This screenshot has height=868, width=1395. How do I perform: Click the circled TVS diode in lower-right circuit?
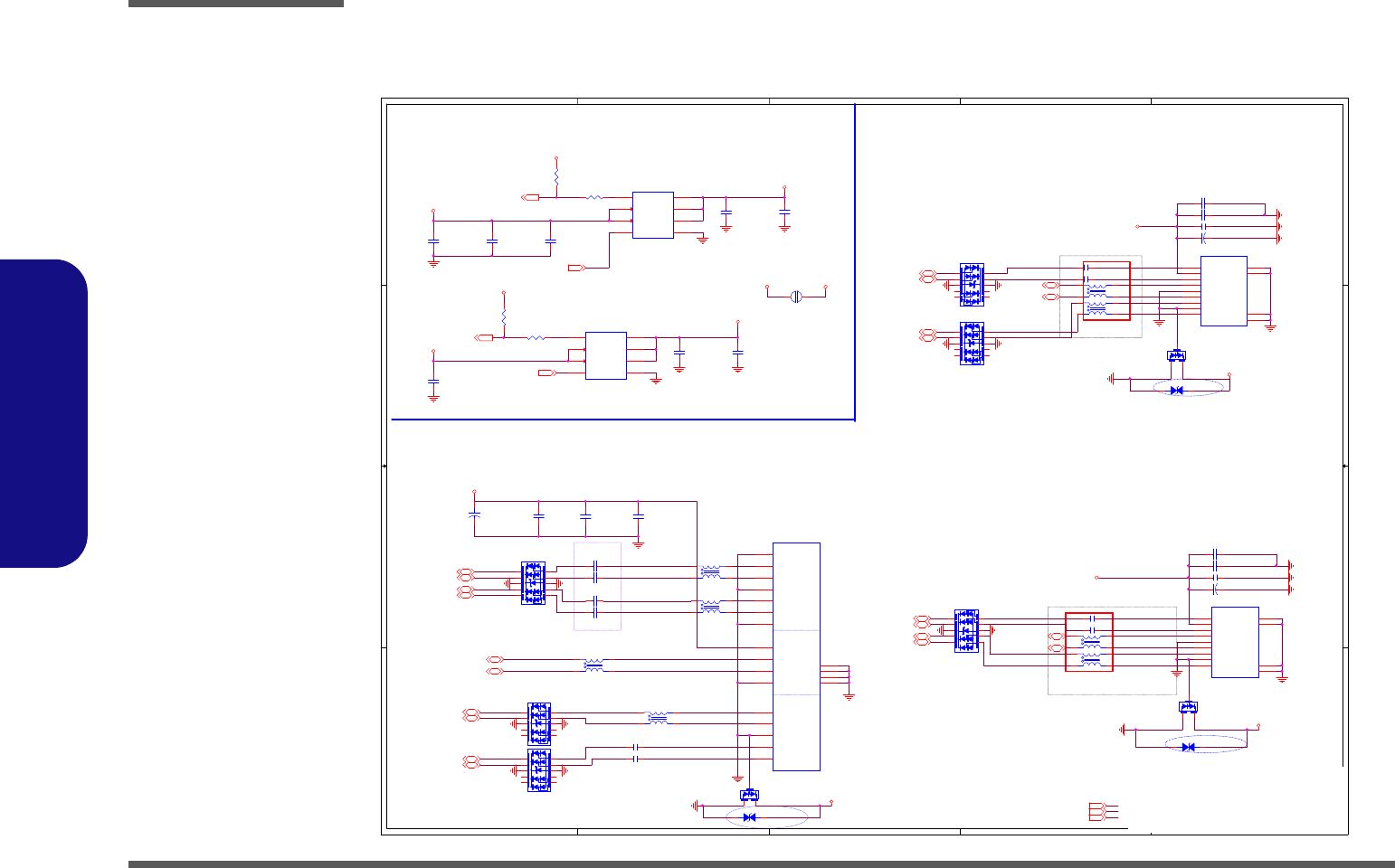(1188, 747)
